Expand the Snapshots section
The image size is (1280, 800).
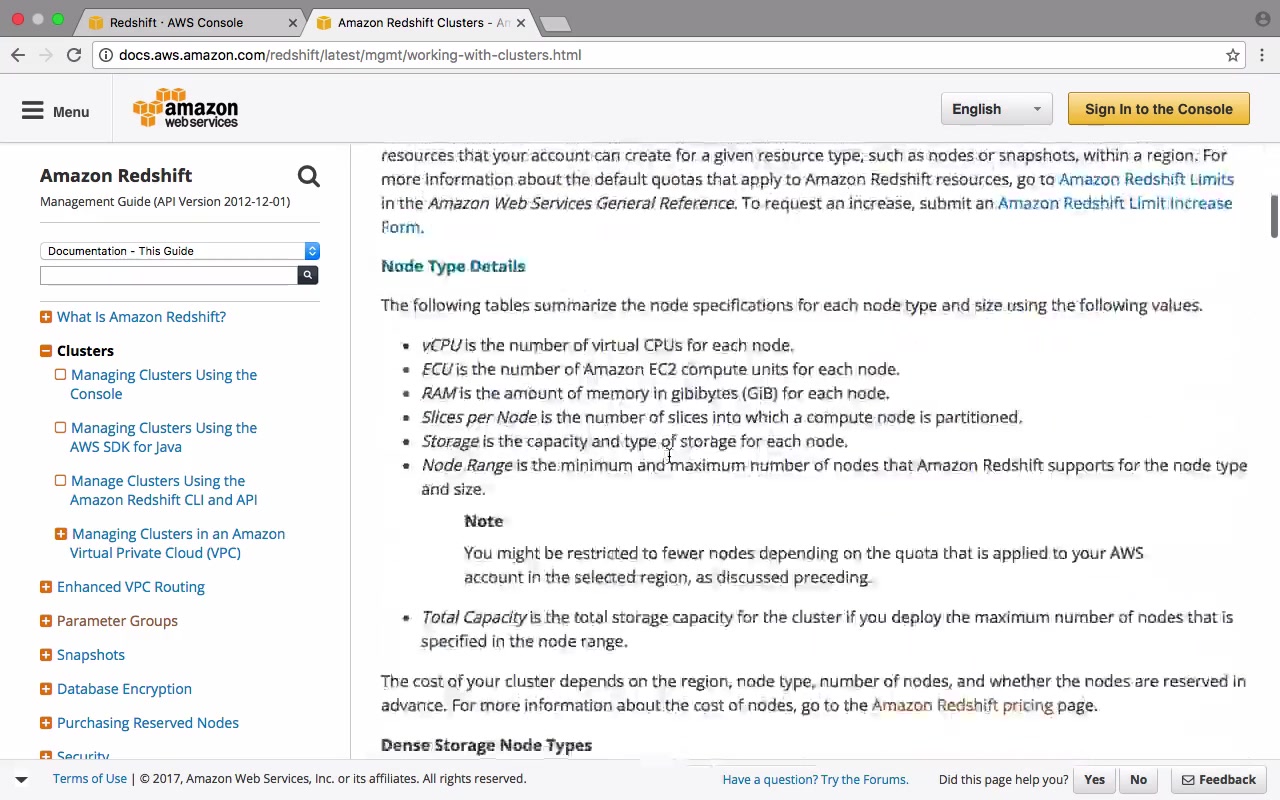(x=46, y=655)
